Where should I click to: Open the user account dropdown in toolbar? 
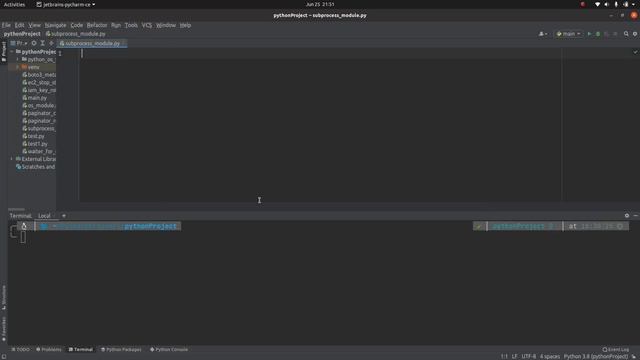point(543,34)
